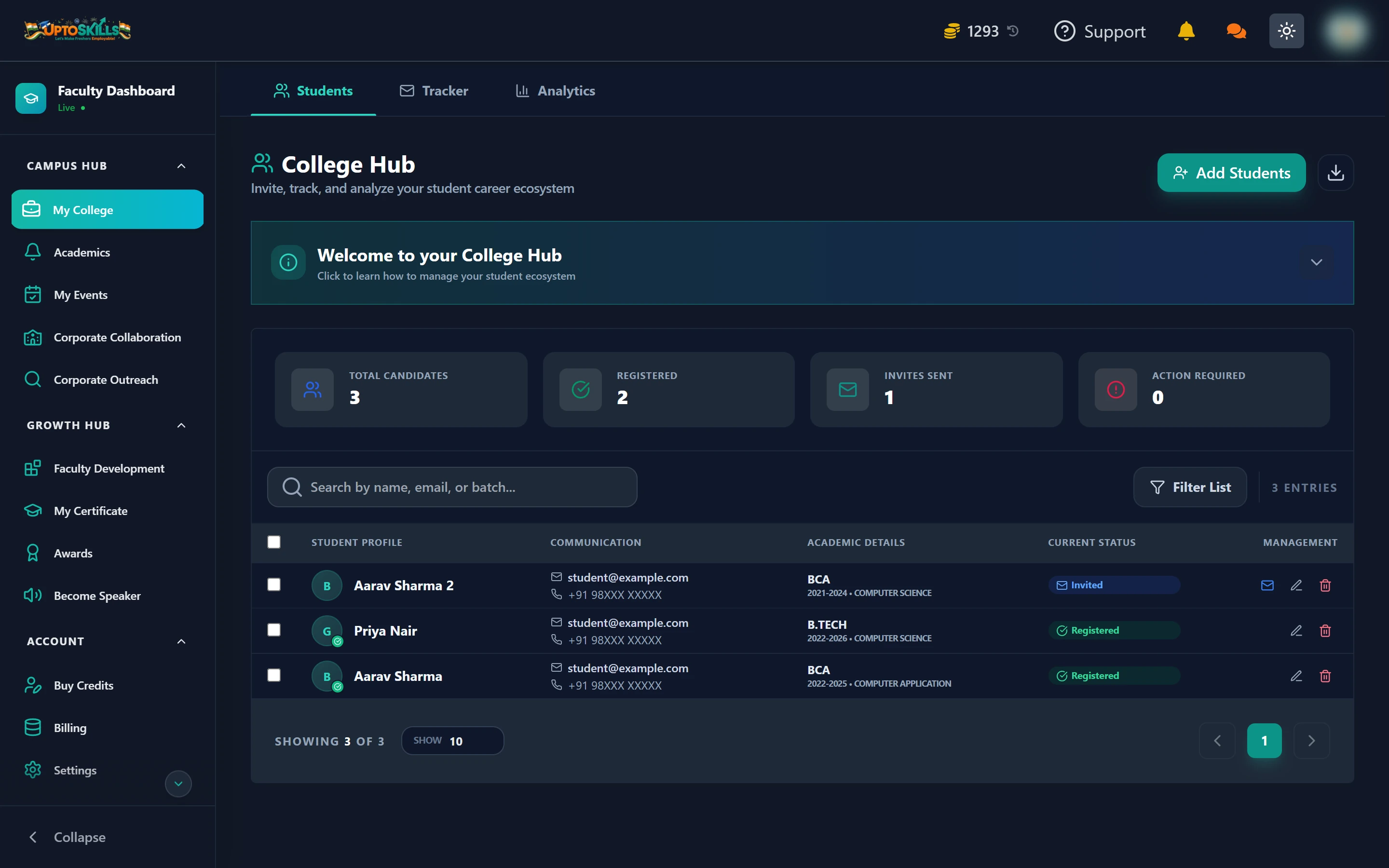Open chat messages icon
The image size is (1389, 868).
[1236, 31]
